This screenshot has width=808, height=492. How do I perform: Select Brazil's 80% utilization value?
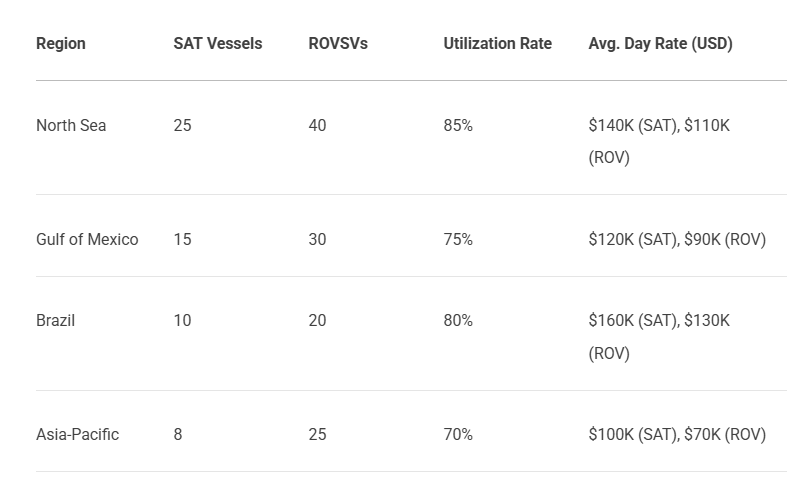(458, 320)
